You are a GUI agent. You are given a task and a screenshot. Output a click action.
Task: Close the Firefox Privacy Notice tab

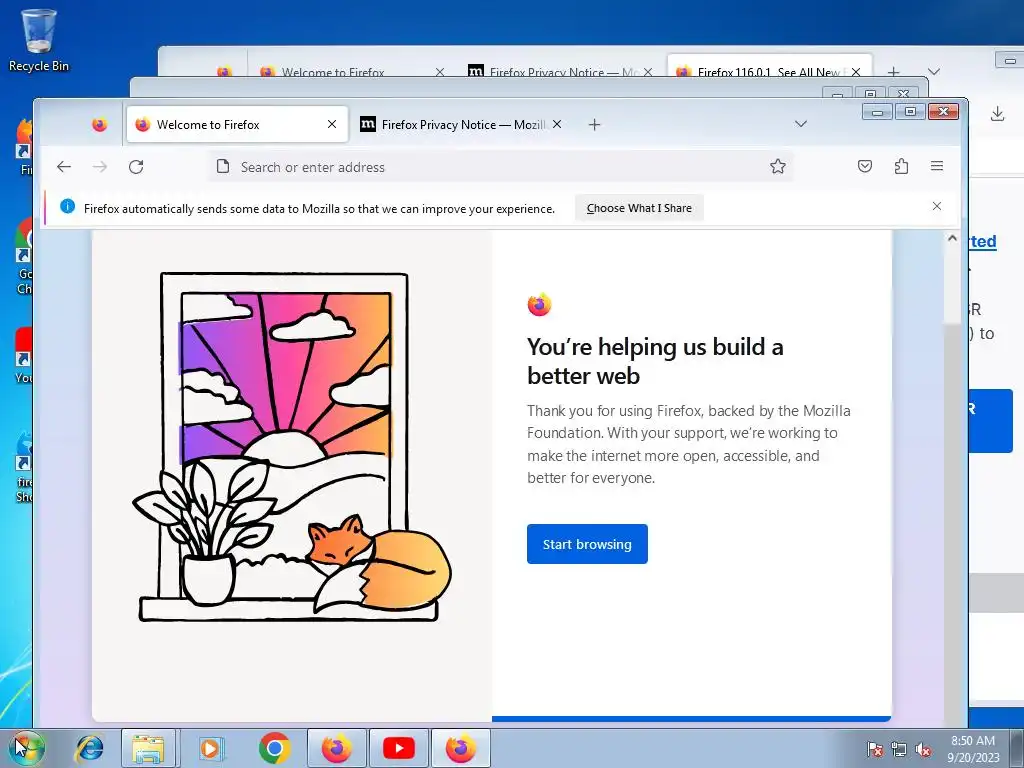(x=556, y=124)
